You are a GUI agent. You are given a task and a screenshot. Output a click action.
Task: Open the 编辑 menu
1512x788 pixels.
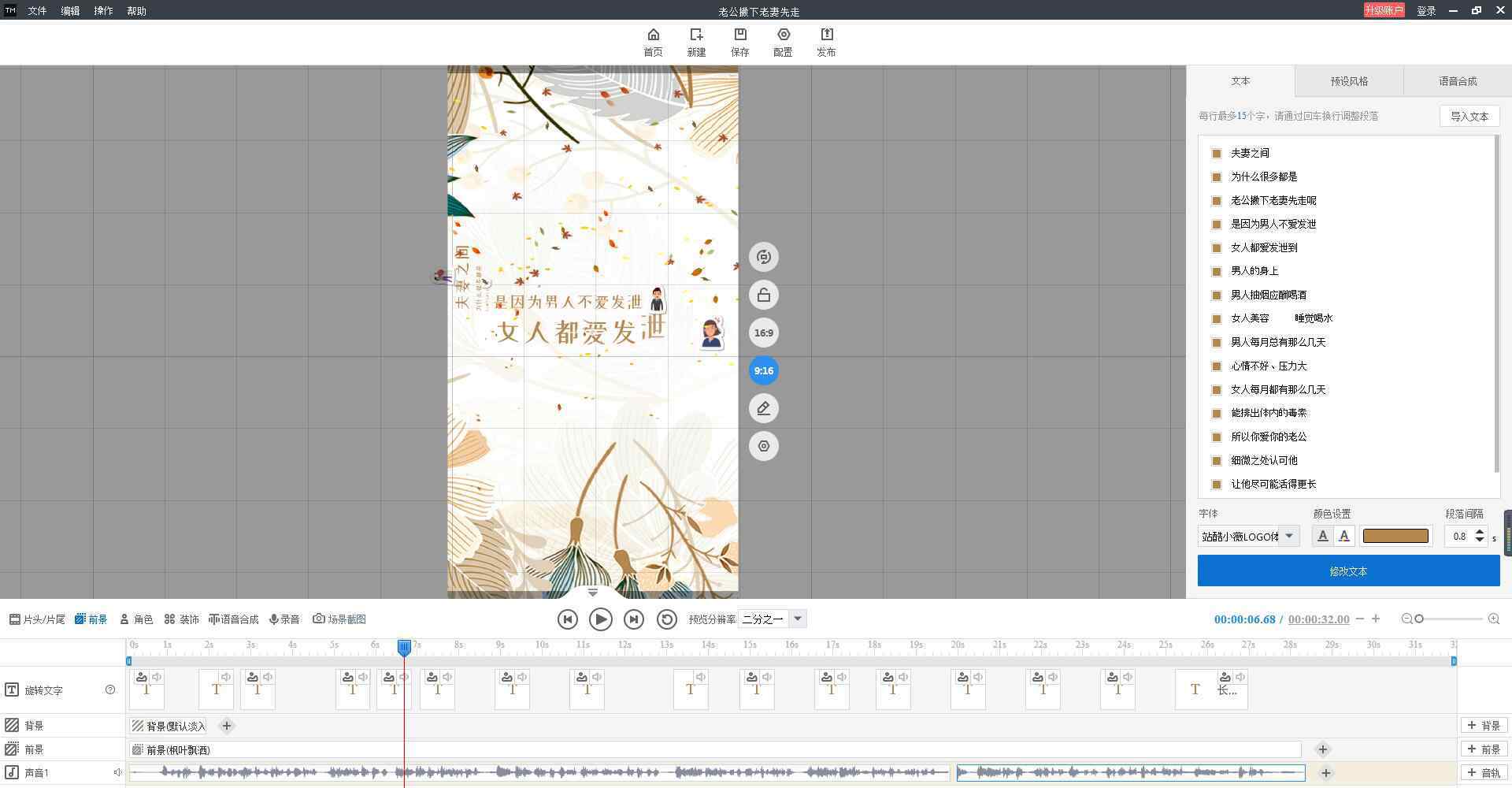pyautogui.click(x=70, y=11)
